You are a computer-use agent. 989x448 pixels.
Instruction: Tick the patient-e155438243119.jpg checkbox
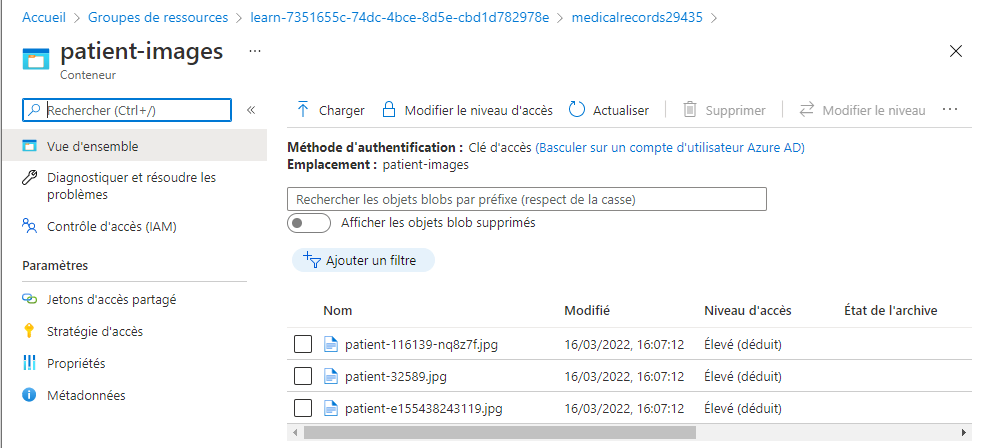[x=303, y=409]
